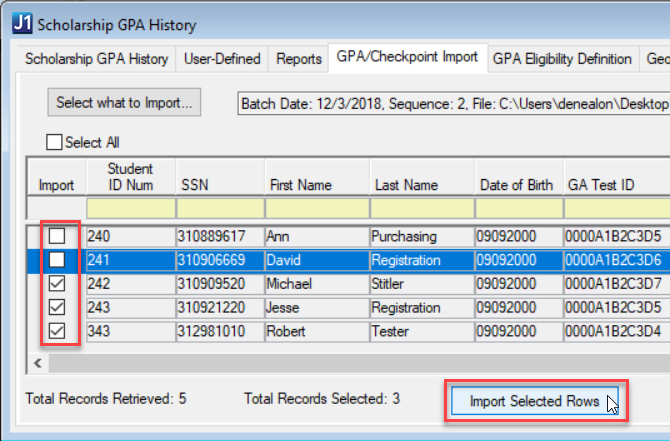Click the Select what to Import button

tap(125, 102)
